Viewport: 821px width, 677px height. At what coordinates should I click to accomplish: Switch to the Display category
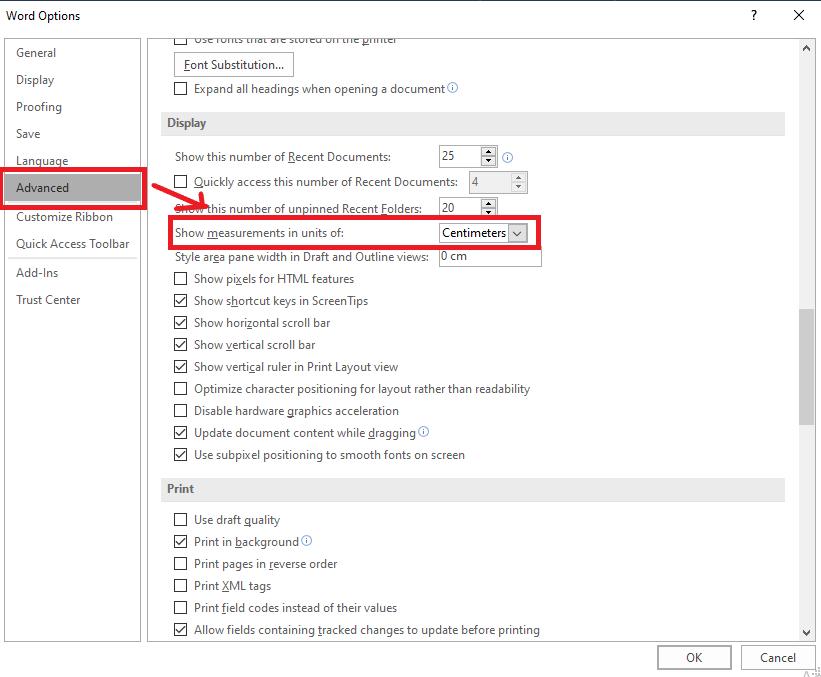coord(35,79)
